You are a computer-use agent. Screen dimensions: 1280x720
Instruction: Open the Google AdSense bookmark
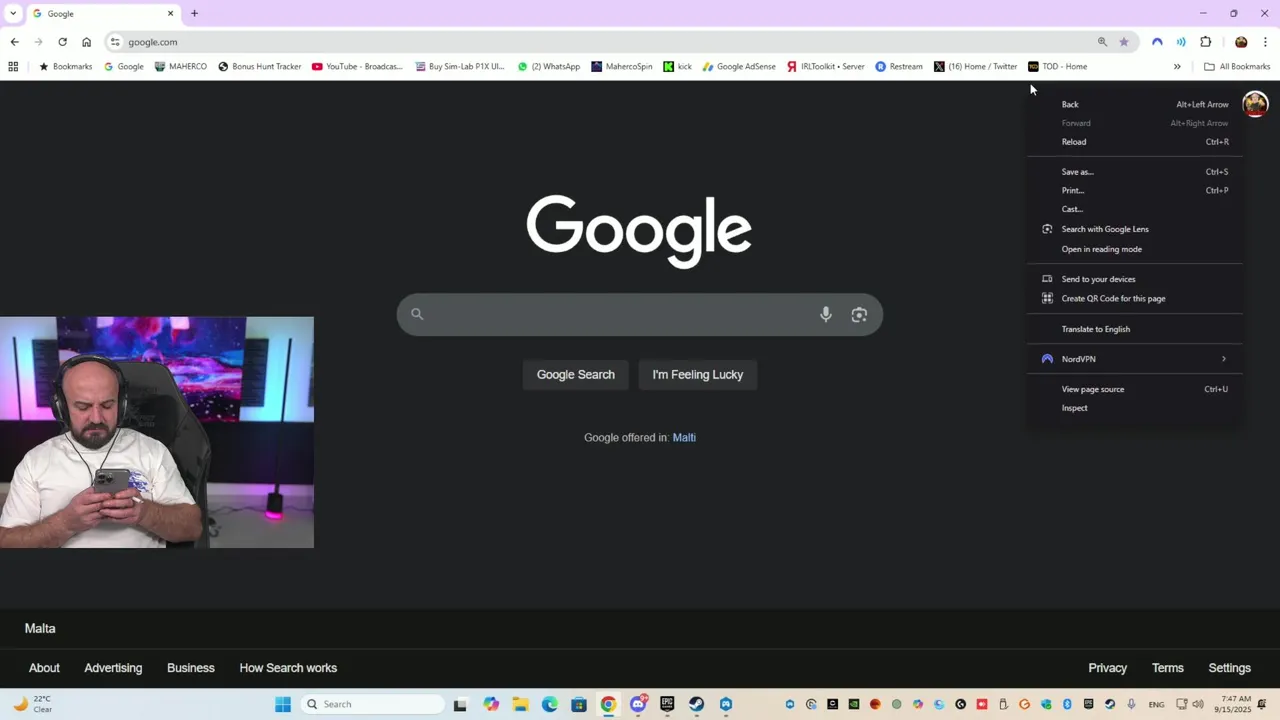click(x=739, y=66)
